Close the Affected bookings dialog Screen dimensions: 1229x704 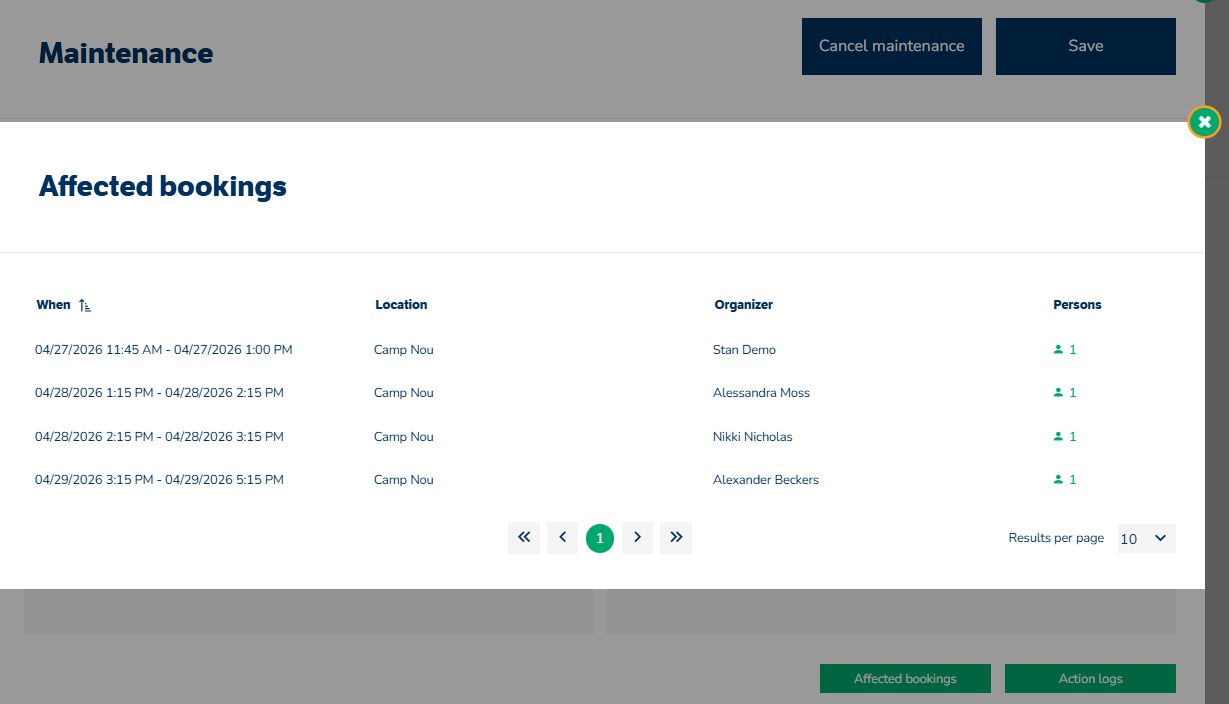click(x=1204, y=123)
